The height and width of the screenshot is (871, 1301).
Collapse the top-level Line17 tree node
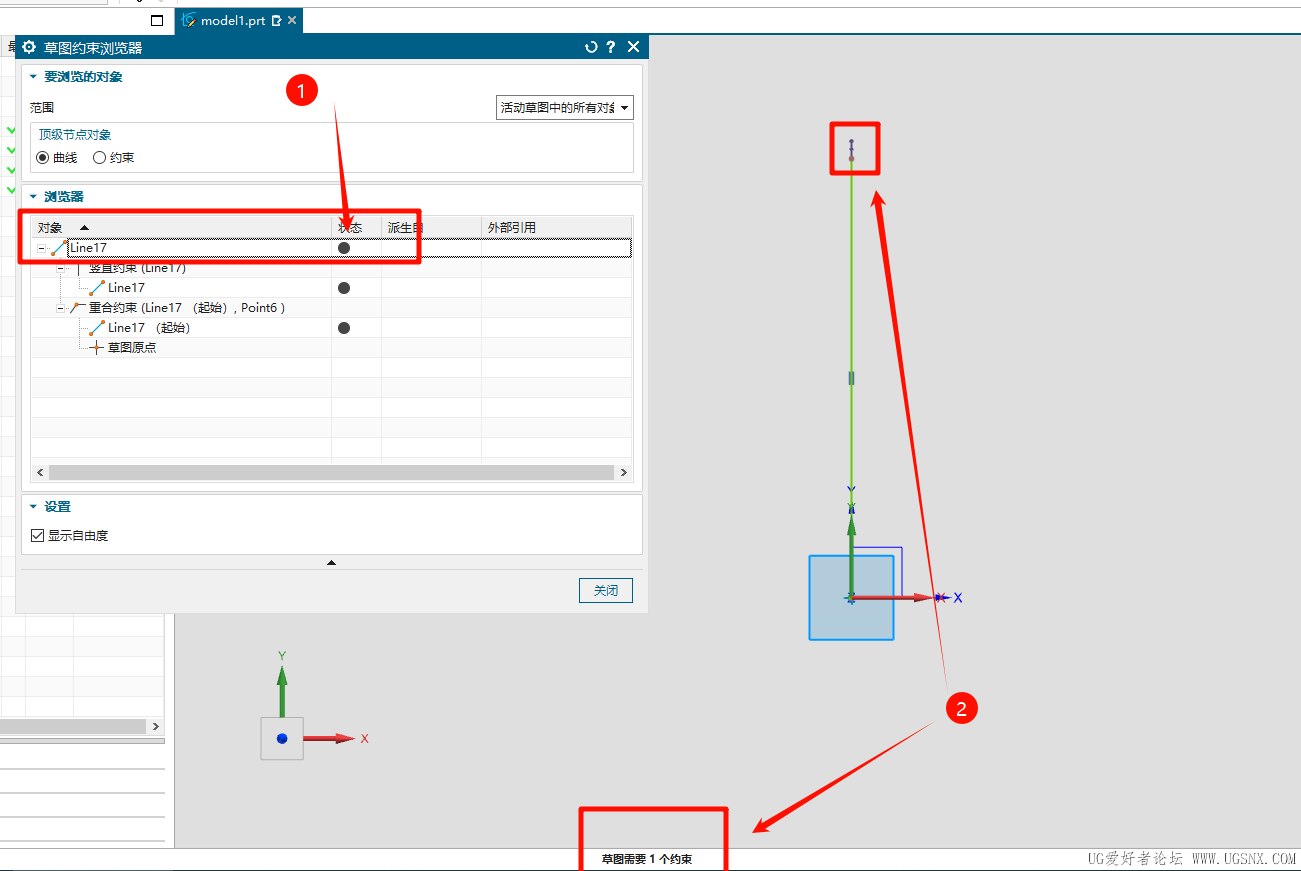41,248
